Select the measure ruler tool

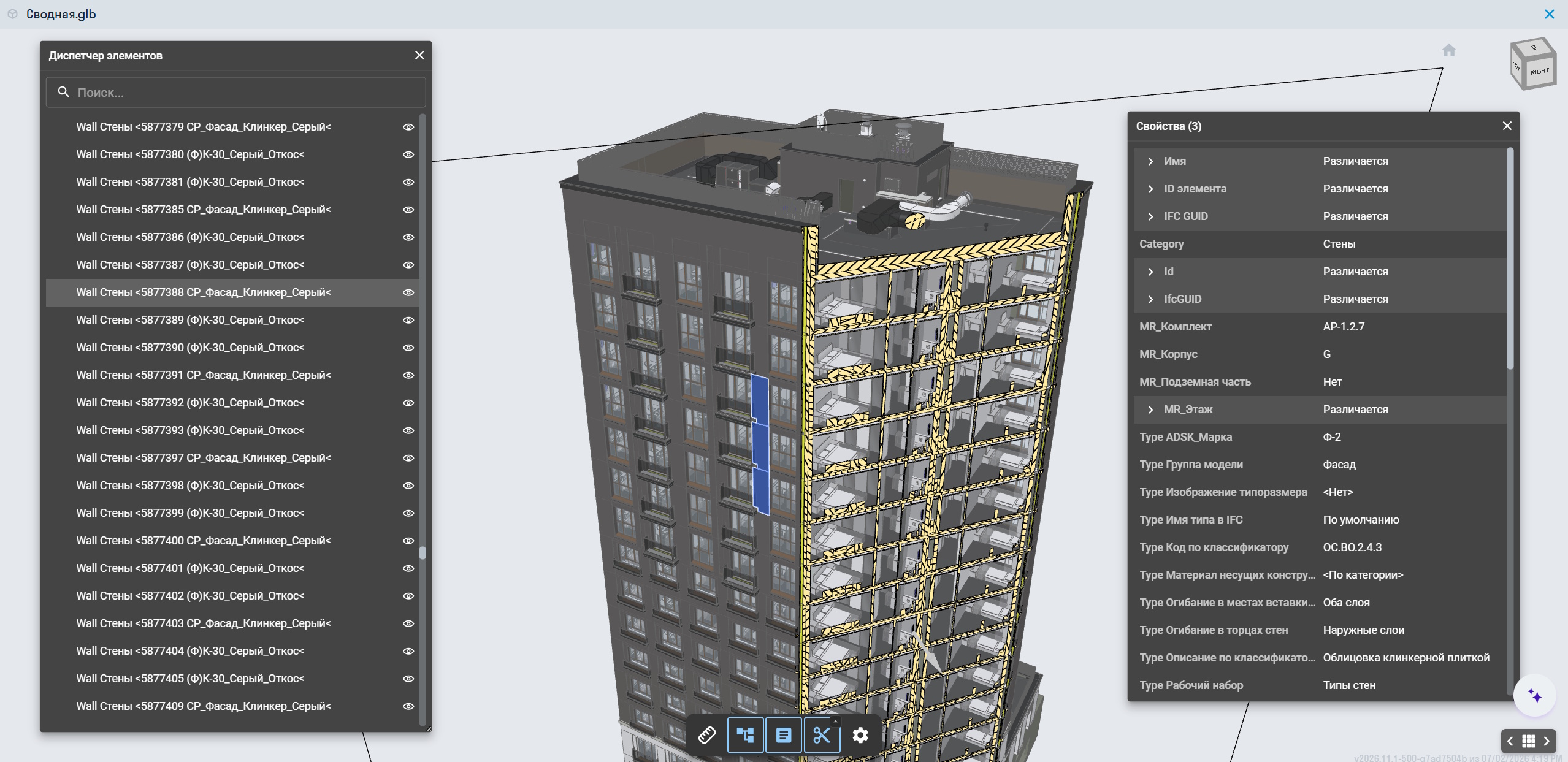707,735
